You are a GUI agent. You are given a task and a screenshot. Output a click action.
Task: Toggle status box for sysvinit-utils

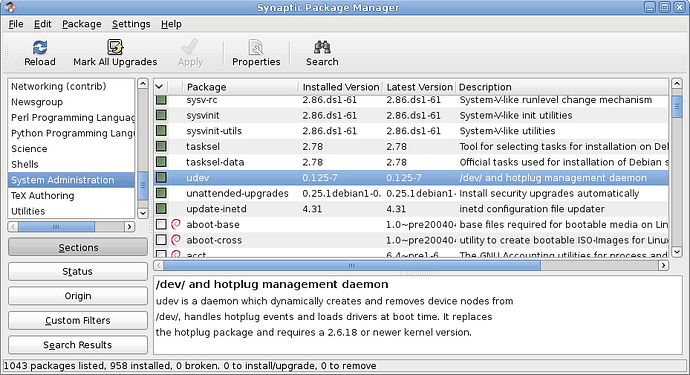[161, 131]
